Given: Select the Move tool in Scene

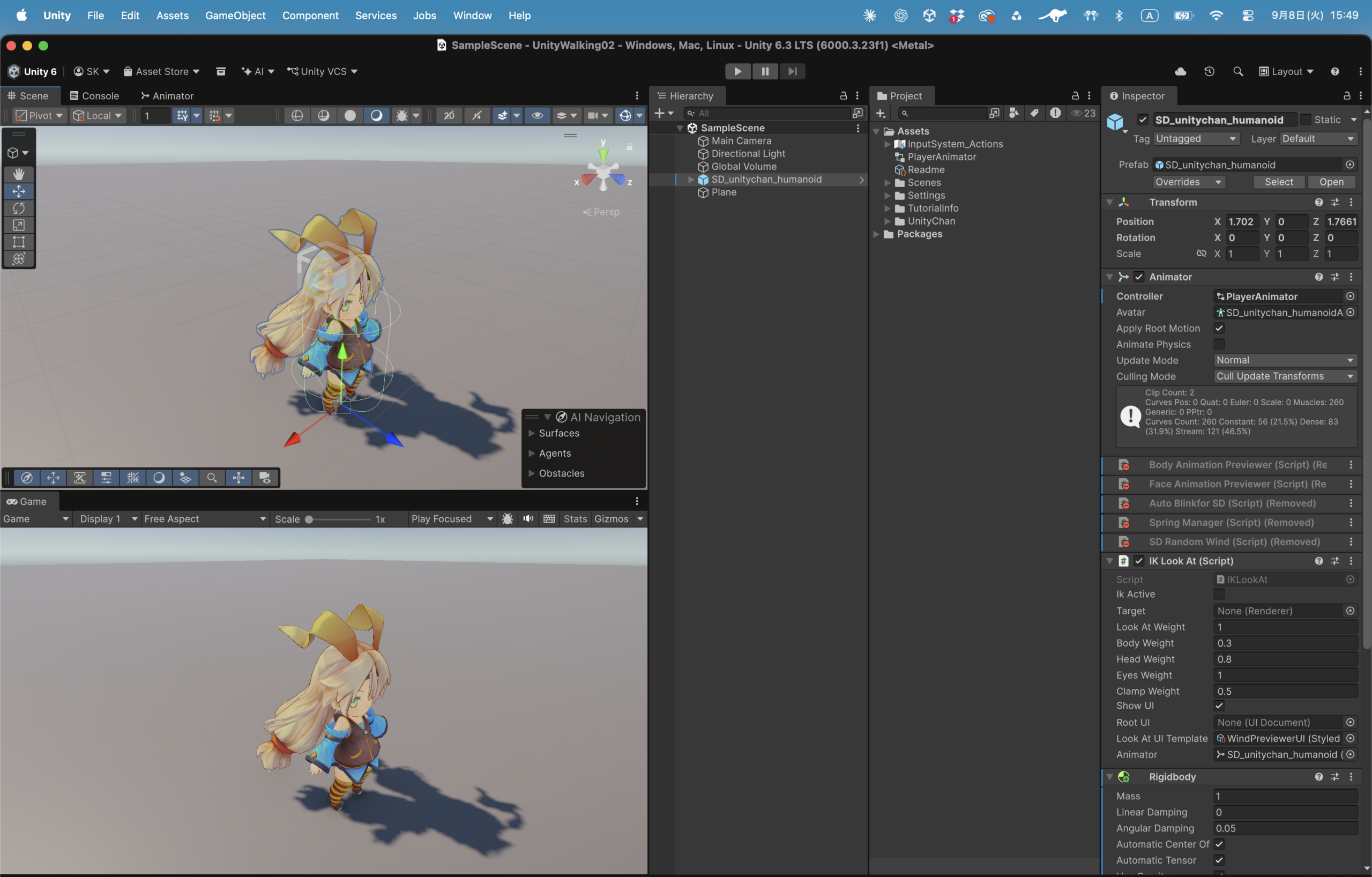Looking at the screenshot, I should click(x=19, y=191).
